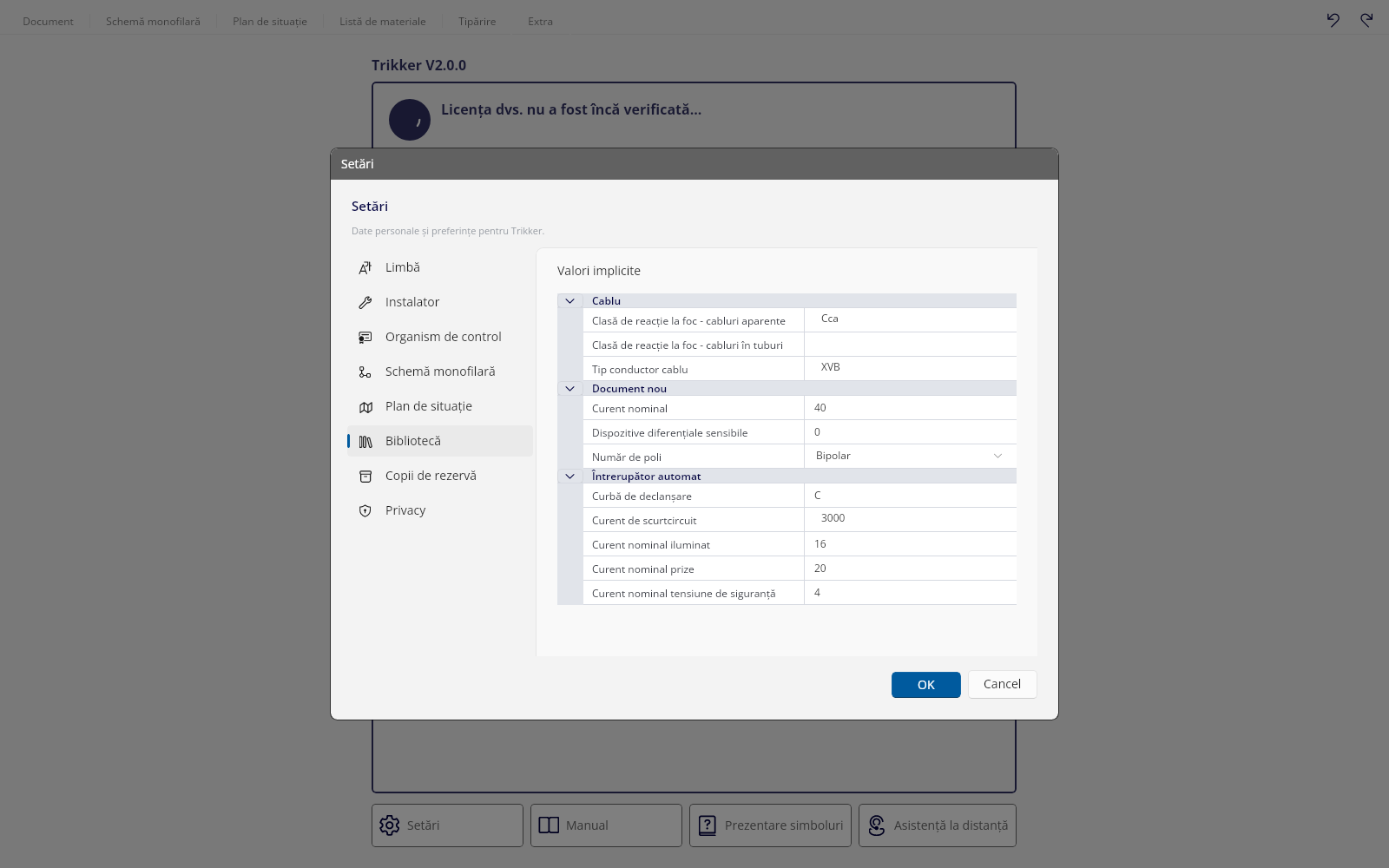This screenshot has width=1389, height=868.
Task: Edit the Tip conductor cablu XVB value
Action: [910, 368]
